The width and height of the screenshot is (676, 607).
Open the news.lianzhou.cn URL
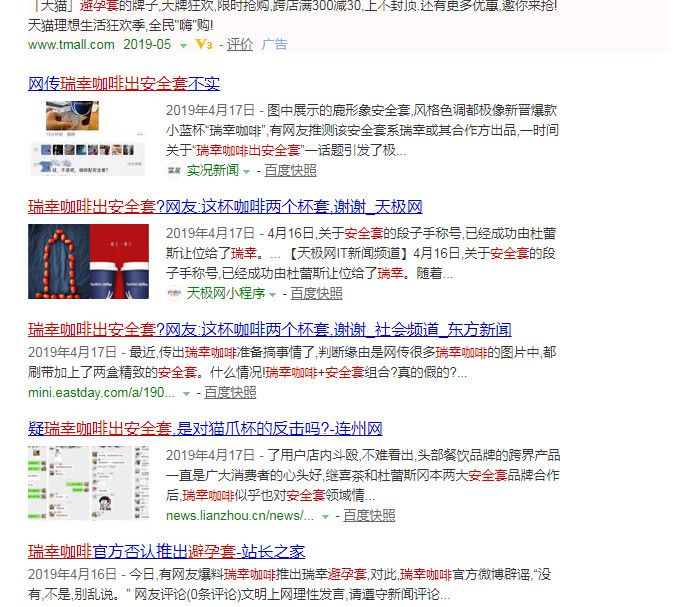[240, 516]
